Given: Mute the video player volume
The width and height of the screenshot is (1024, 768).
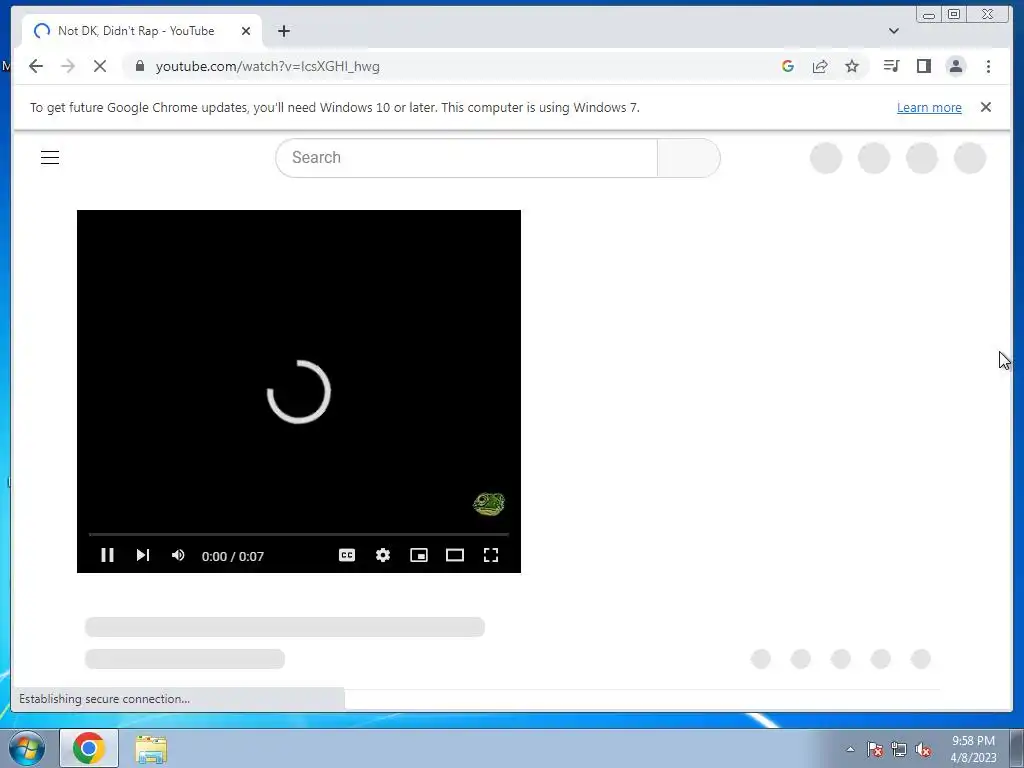Looking at the screenshot, I should (x=178, y=555).
